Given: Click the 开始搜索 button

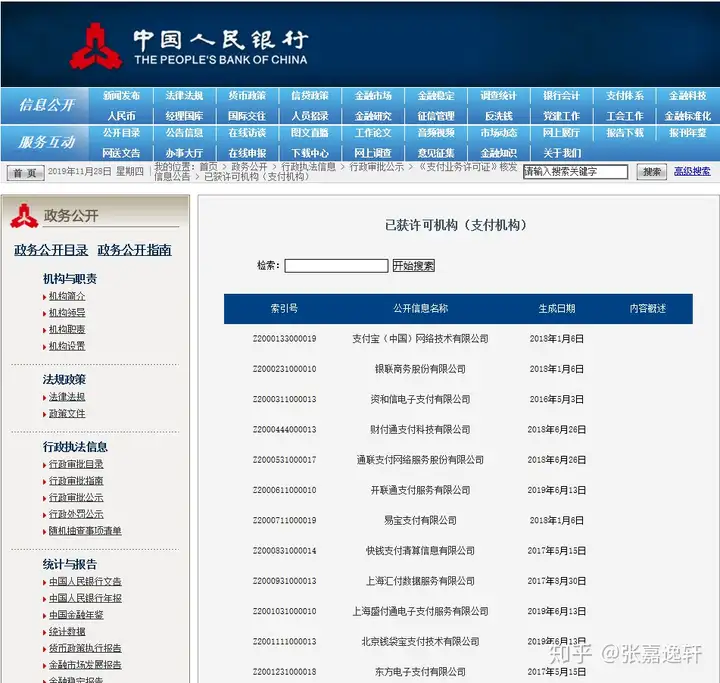Looking at the screenshot, I should pyautogui.click(x=413, y=265).
